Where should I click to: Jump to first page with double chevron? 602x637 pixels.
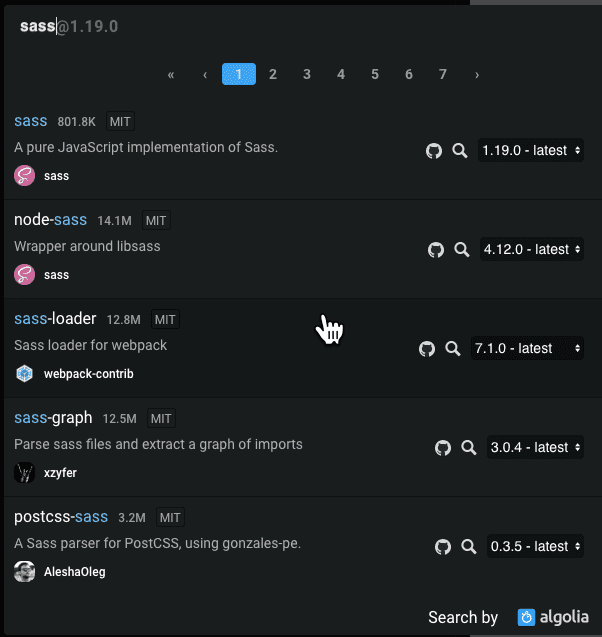pyautogui.click(x=171, y=74)
